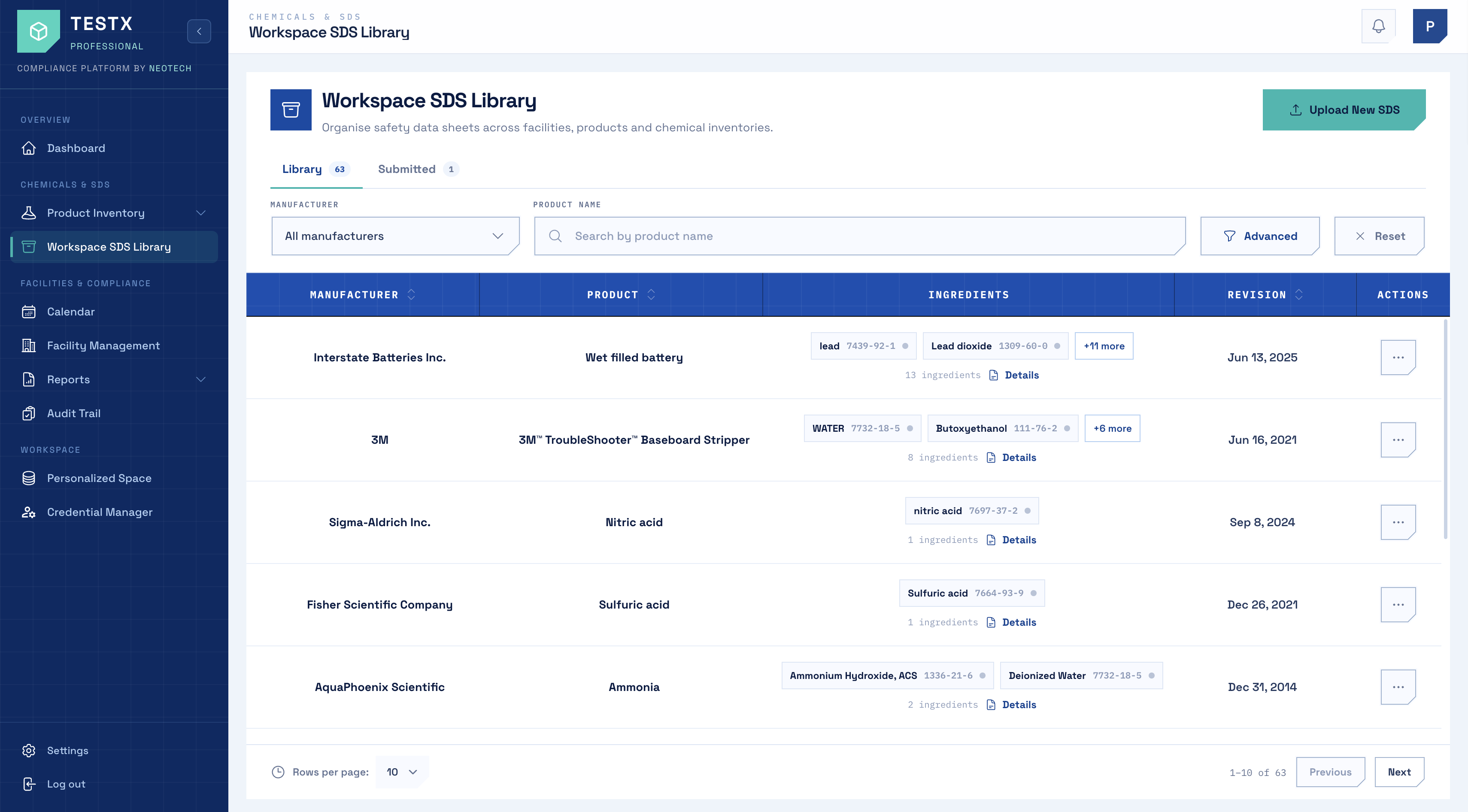Screen dimensions: 1468x812
Task: Open actions menu for Nitric acid row
Action: tap(1398, 523)
